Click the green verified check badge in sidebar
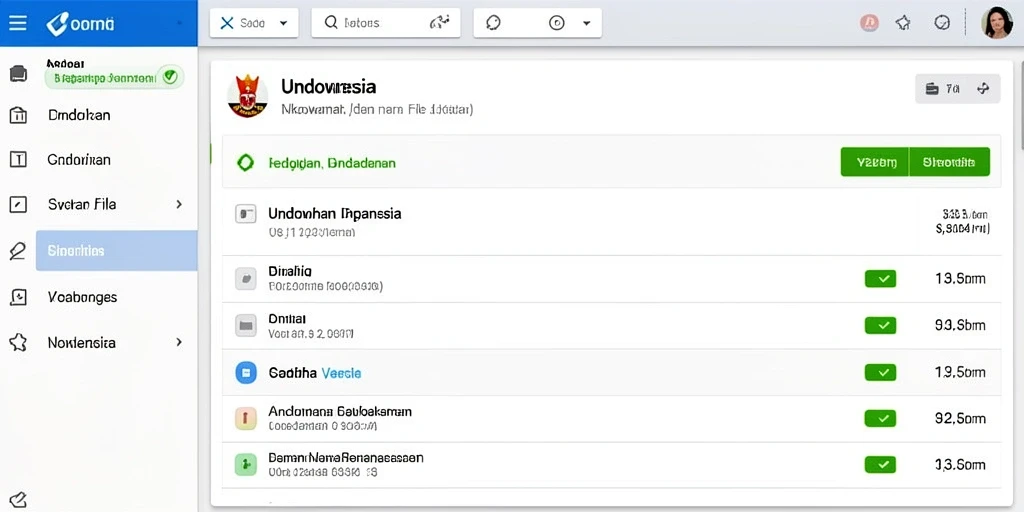Viewport: 1024px width, 512px height. click(x=170, y=76)
